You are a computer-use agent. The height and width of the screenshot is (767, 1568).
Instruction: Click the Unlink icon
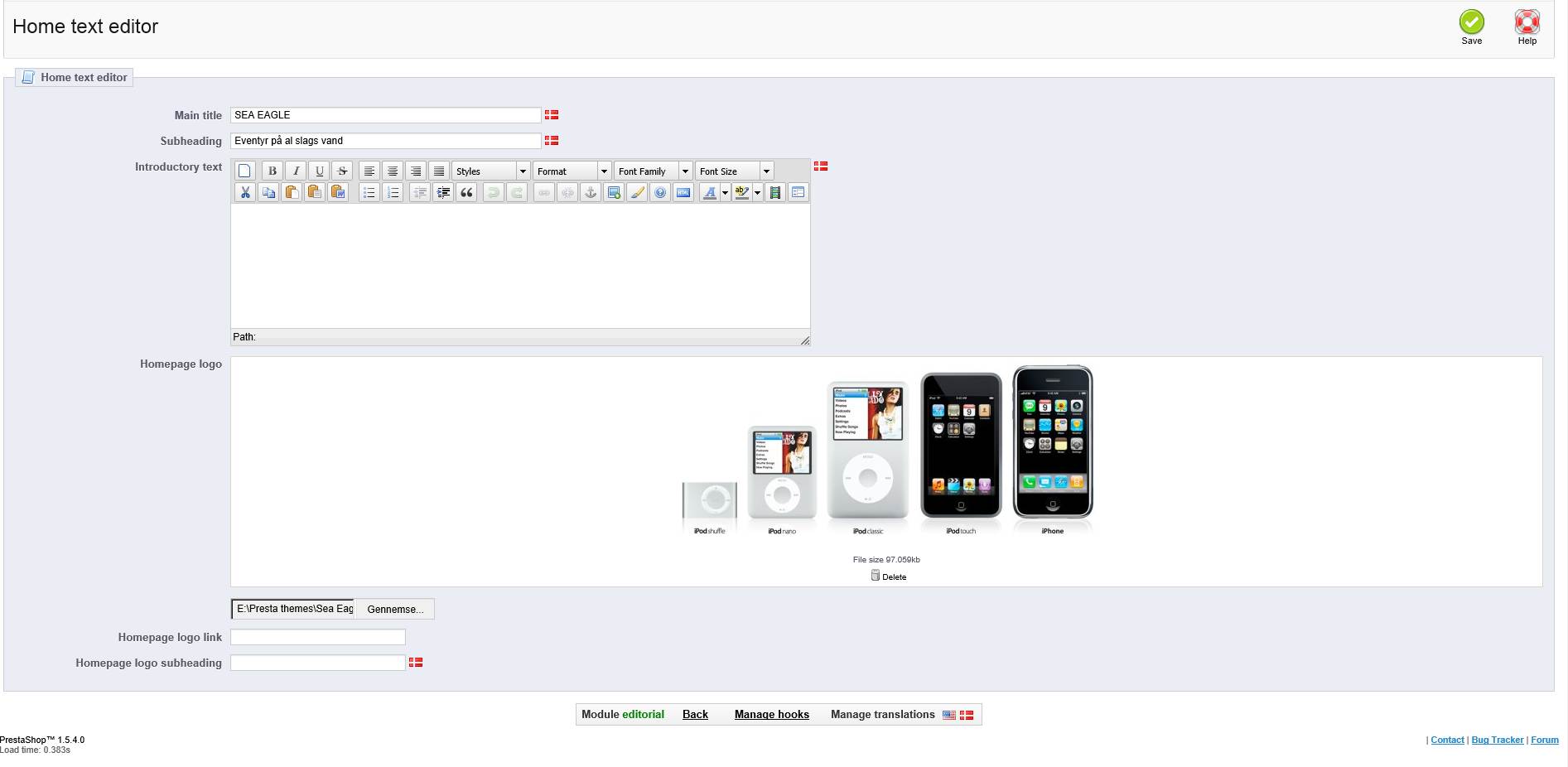[x=567, y=192]
